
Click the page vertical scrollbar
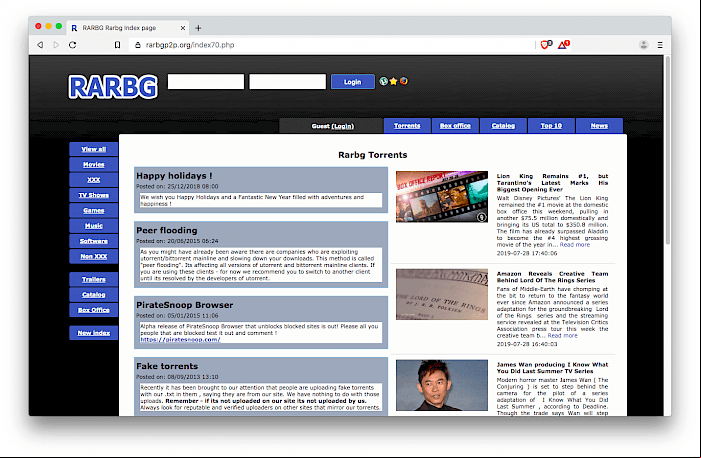(x=668, y=150)
